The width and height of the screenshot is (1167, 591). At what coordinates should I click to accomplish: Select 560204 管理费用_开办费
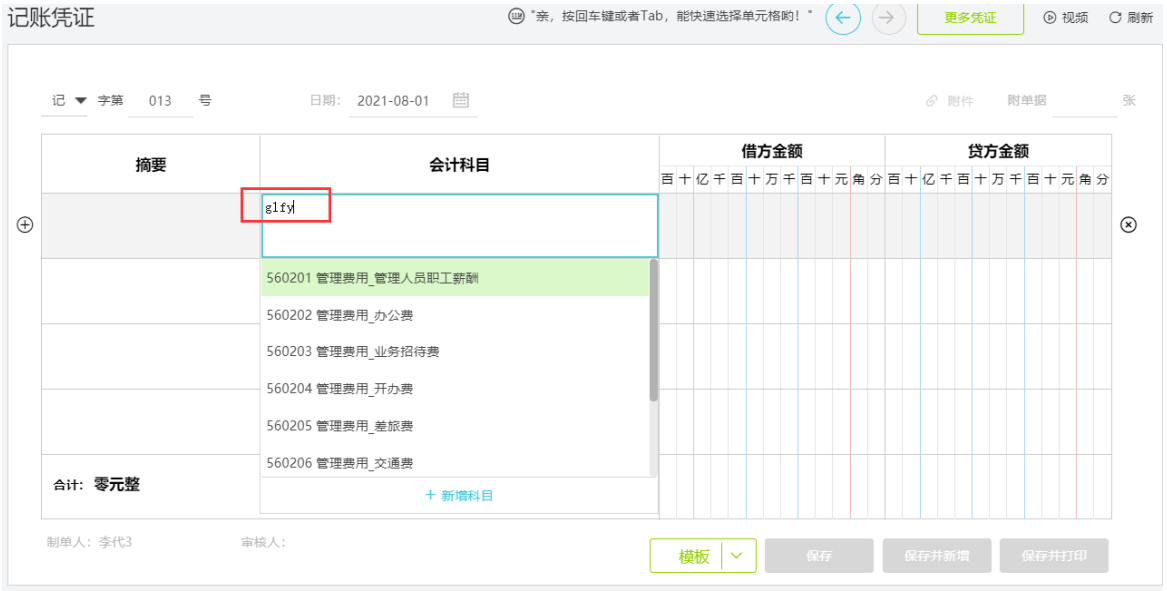click(455, 389)
